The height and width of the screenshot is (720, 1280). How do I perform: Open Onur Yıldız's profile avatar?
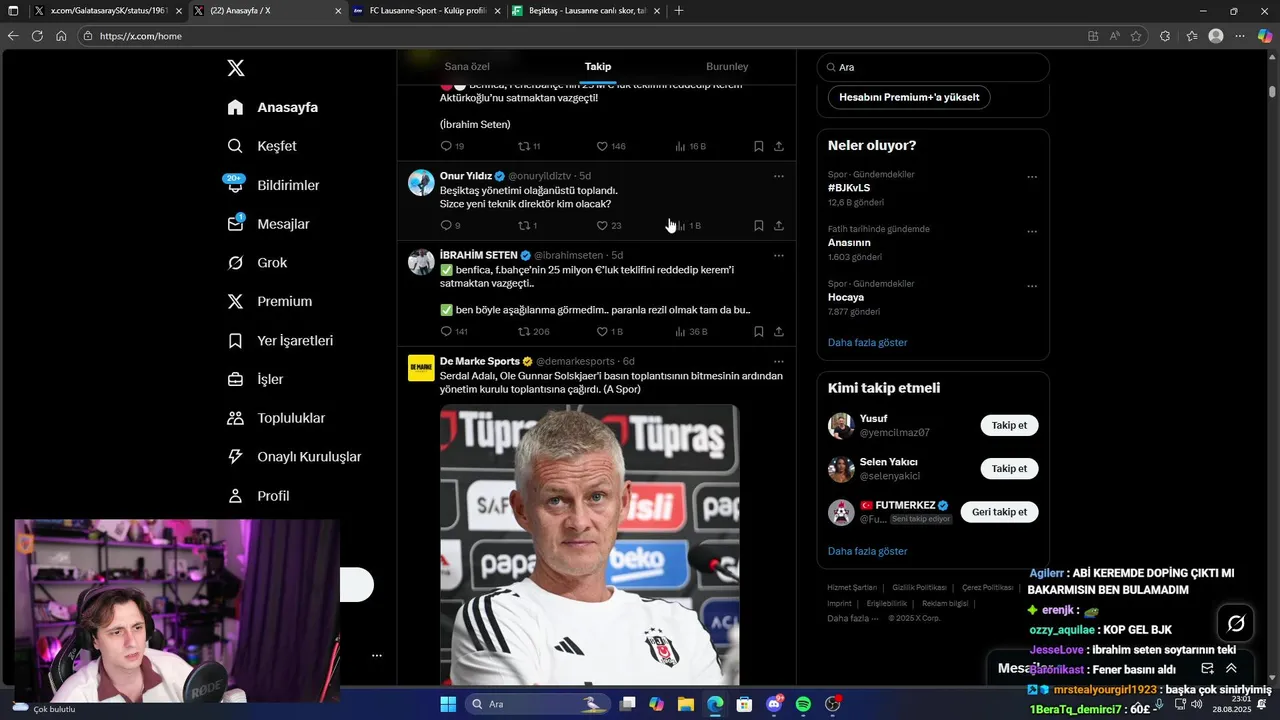coord(421,182)
